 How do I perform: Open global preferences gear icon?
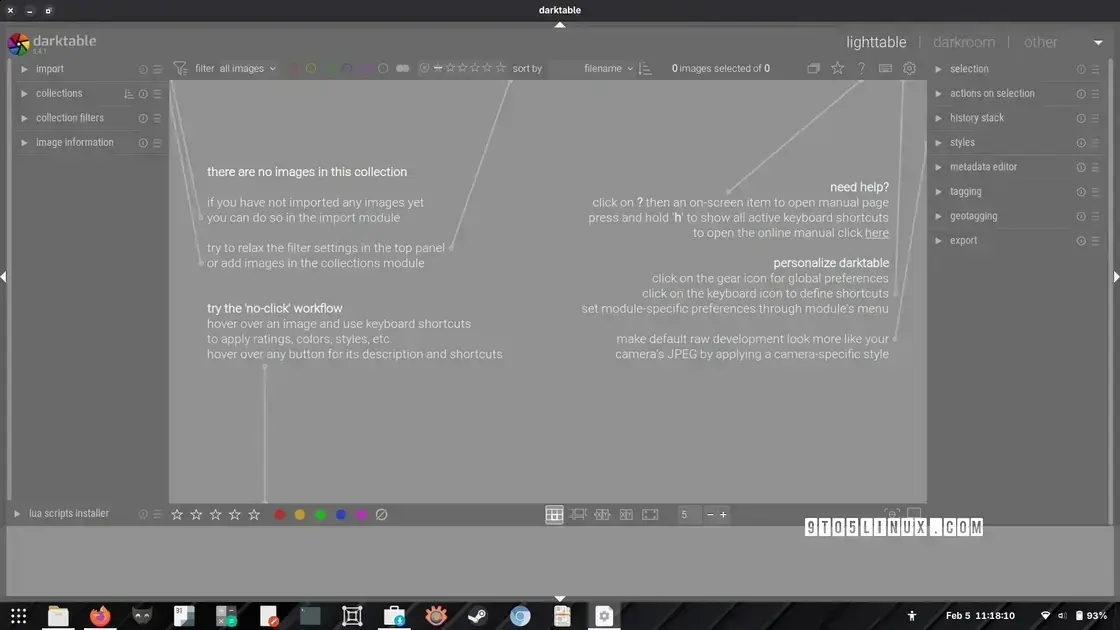click(909, 69)
